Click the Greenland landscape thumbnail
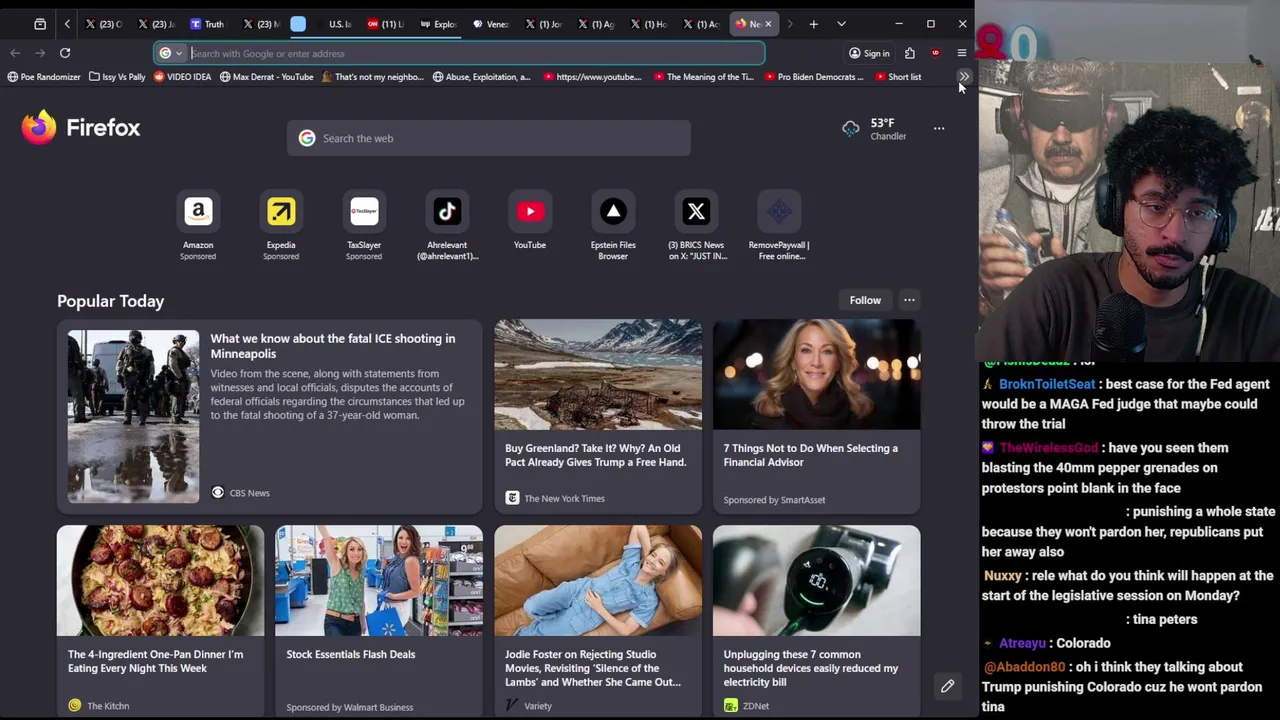 coord(597,374)
